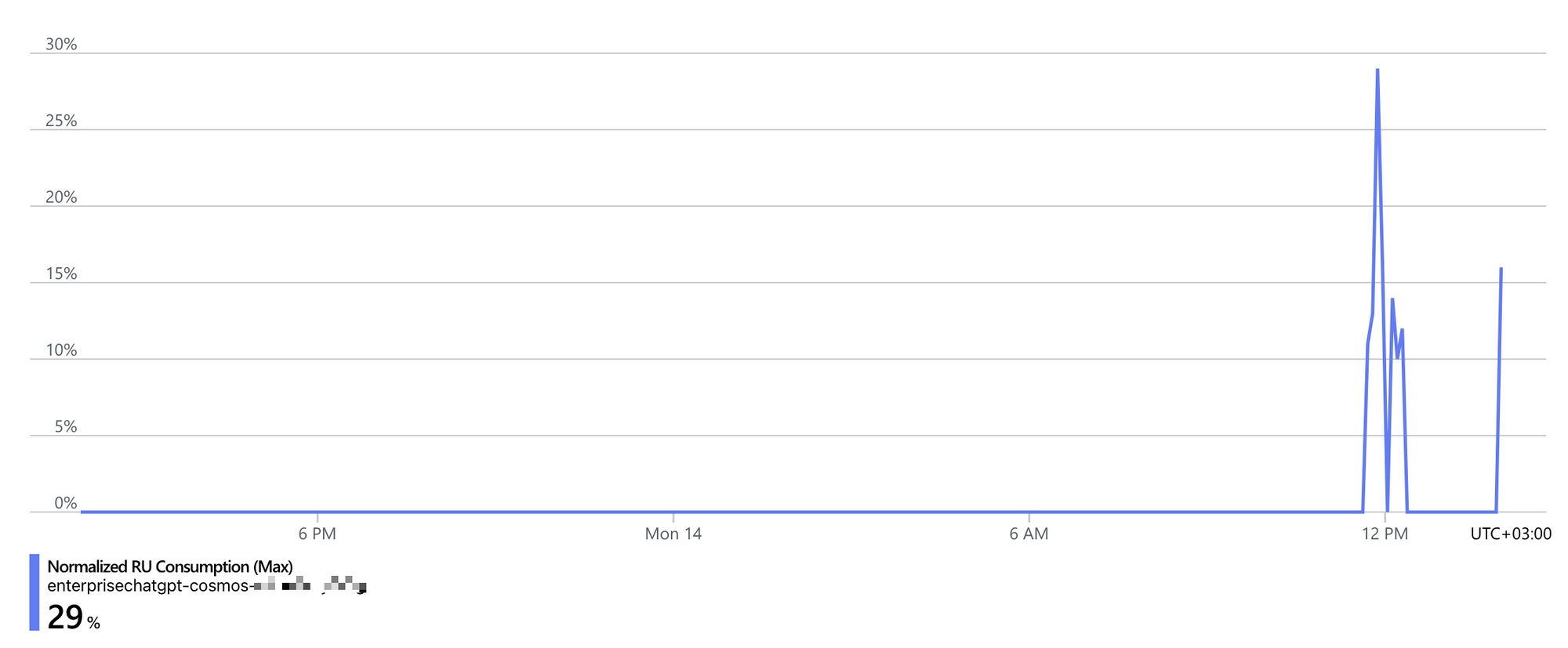Click the enterprisechatgpt-cosmos resource name
This screenshot has width=1568, height=648.
coord(207,586)
